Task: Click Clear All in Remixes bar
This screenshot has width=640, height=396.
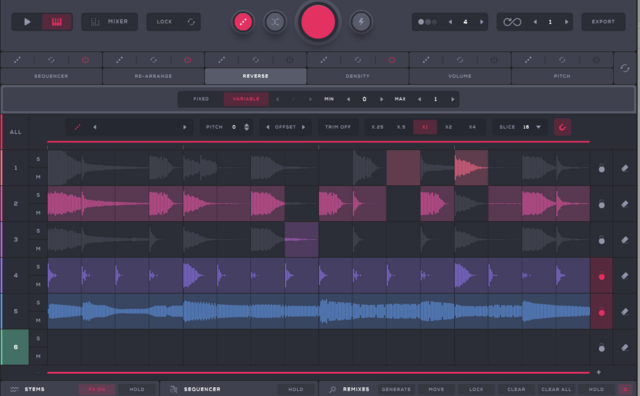Action: tap(556, 389)
